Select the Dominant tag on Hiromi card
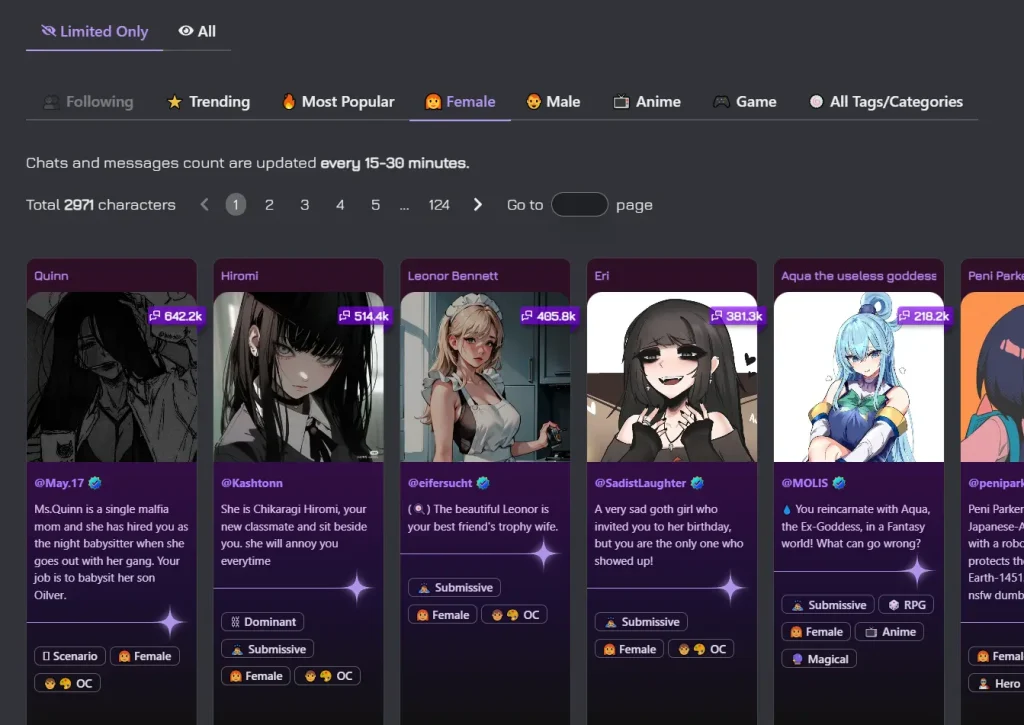This screenshot has height=725, width=1024. 262,622
